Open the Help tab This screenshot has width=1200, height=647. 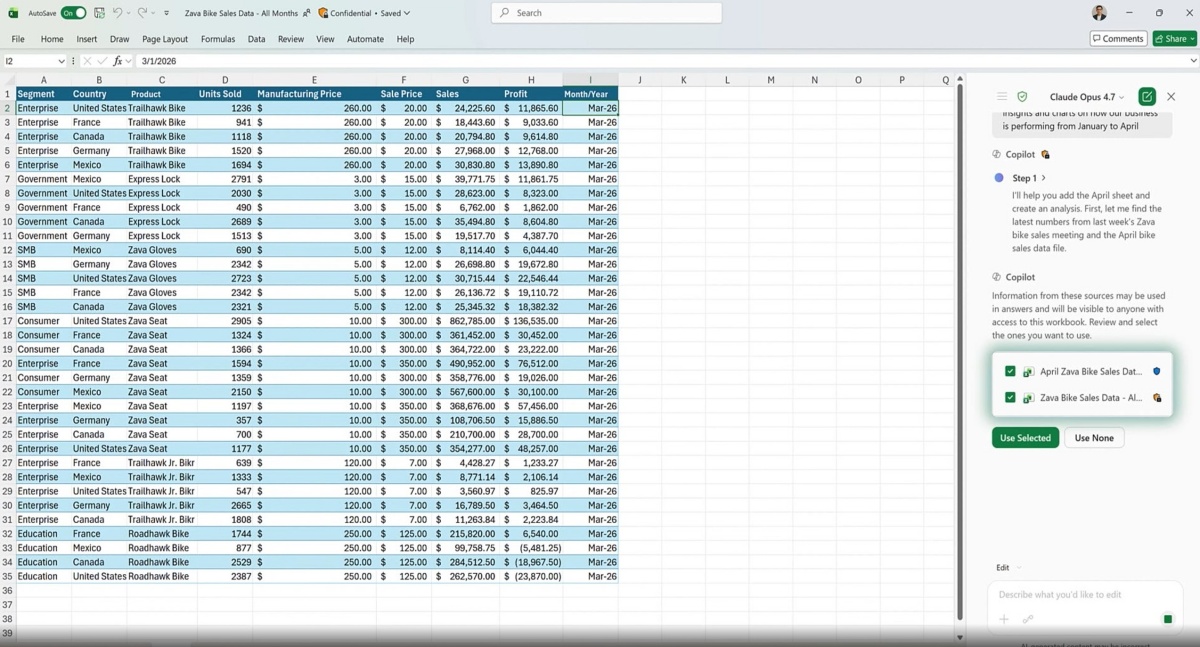pos(405,39)
